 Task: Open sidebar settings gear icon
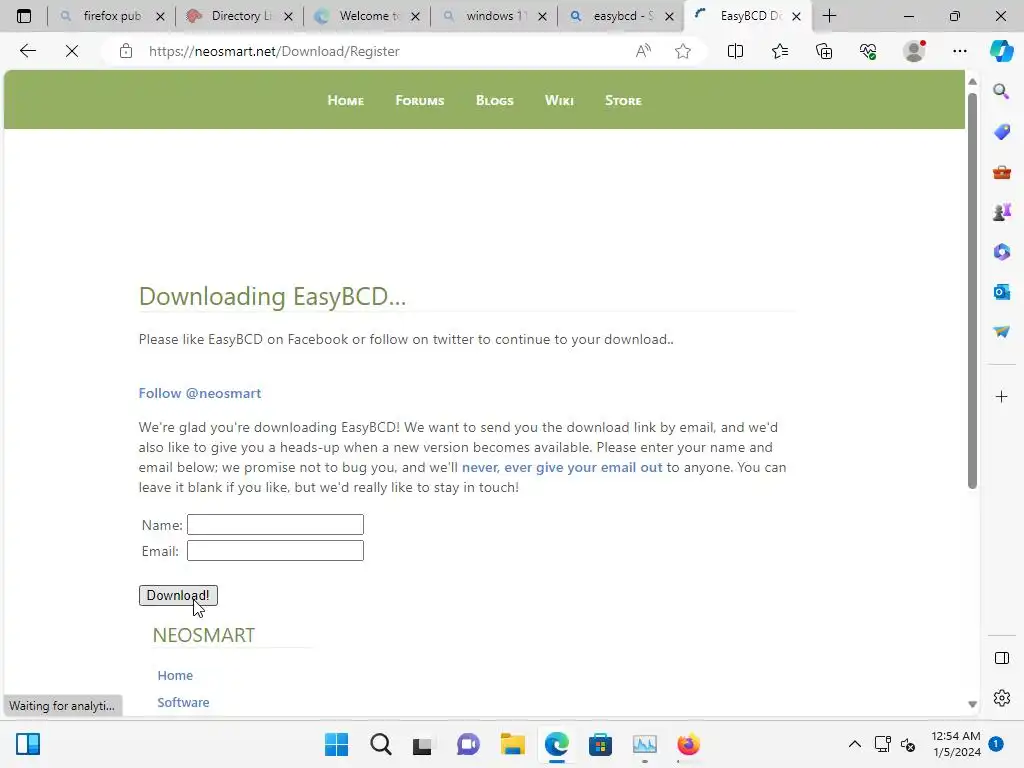point(1001,698)
